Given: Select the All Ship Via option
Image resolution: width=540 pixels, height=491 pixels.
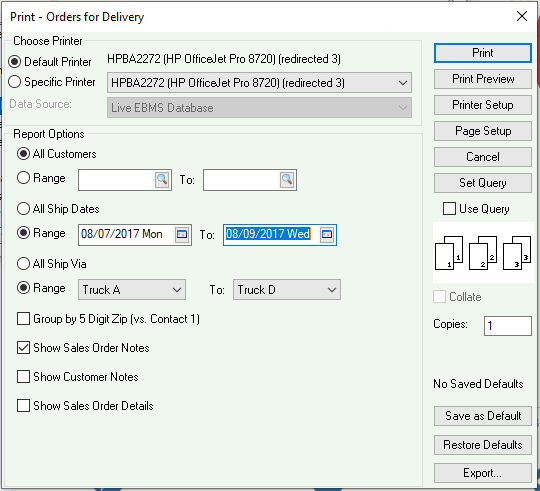Looking at the screenshot, I should pos(23,264).
